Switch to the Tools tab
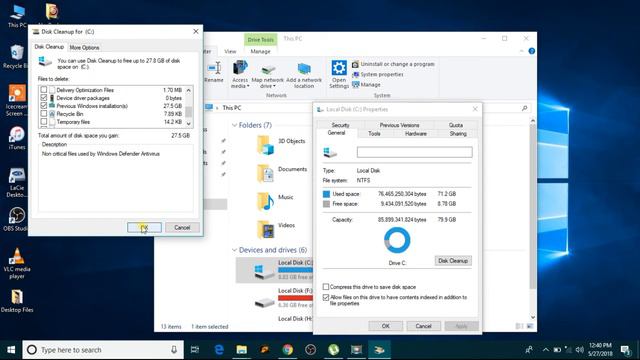This screenshot has height=360, width=640. point(374,133)
